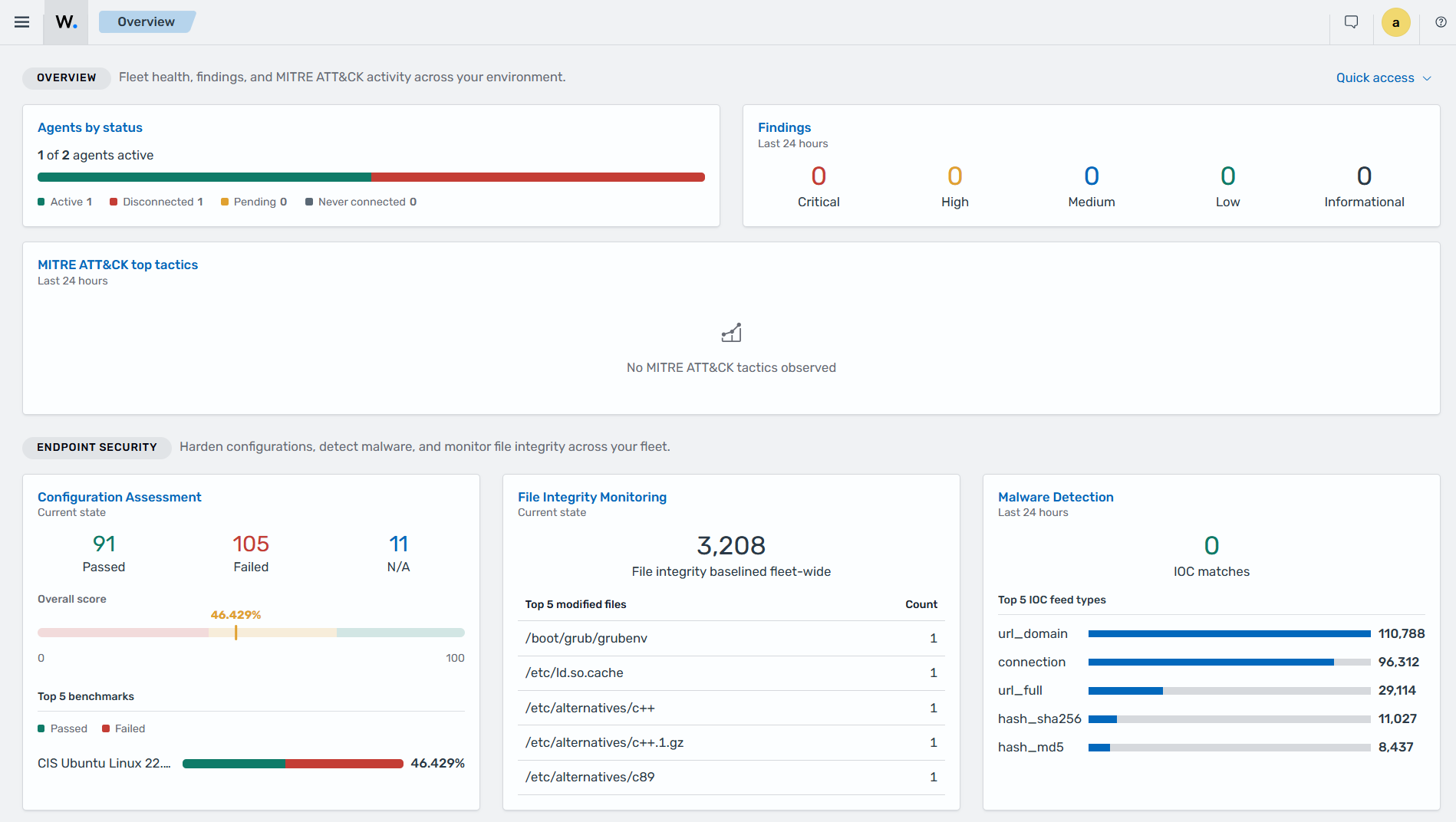Screen dimensions: 1456x822
Task: Click the 3,208 file integrity total
Action: tap(731, 545)
